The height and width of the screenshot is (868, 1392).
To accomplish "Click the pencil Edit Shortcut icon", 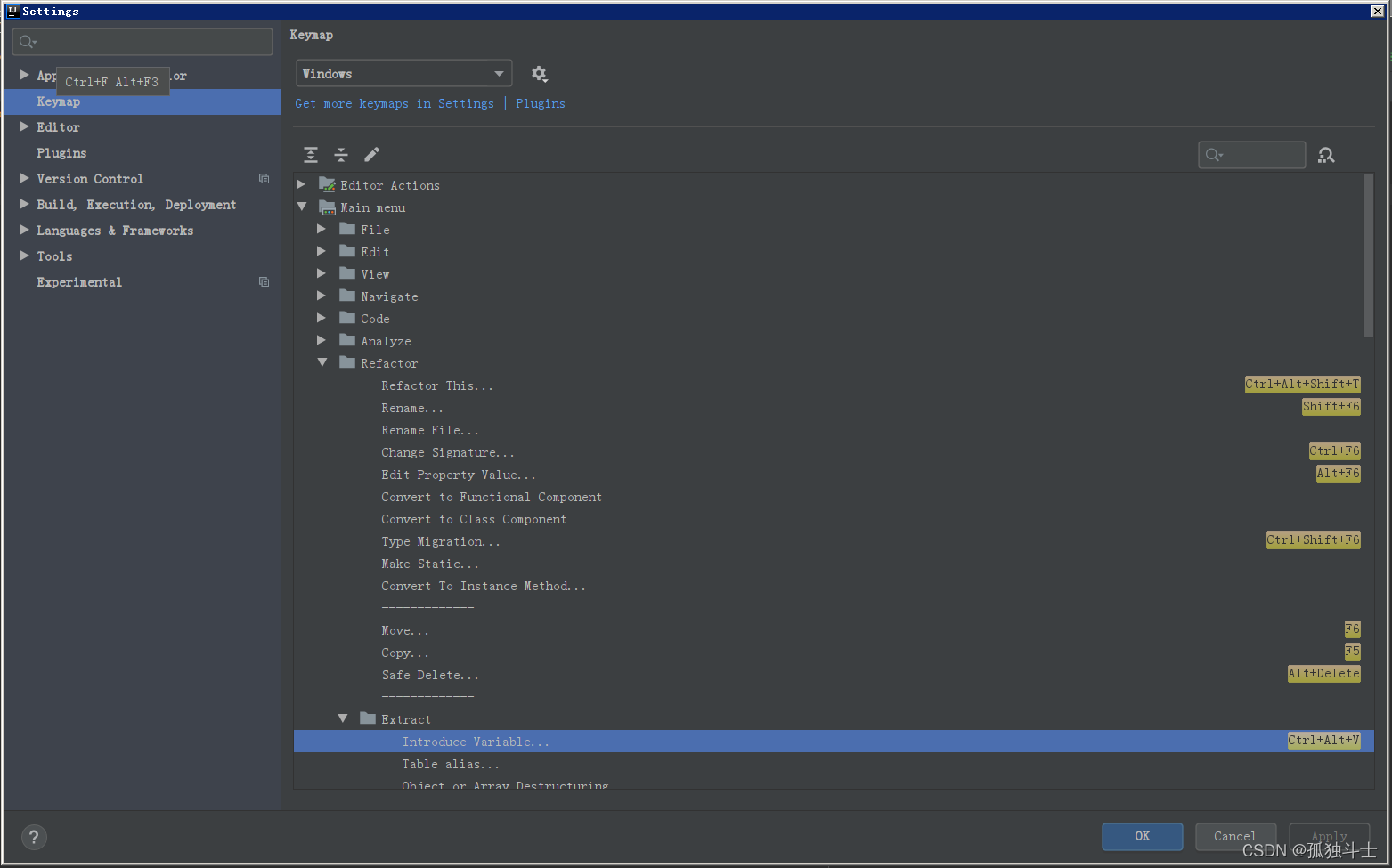I will [x=372, y=155].
